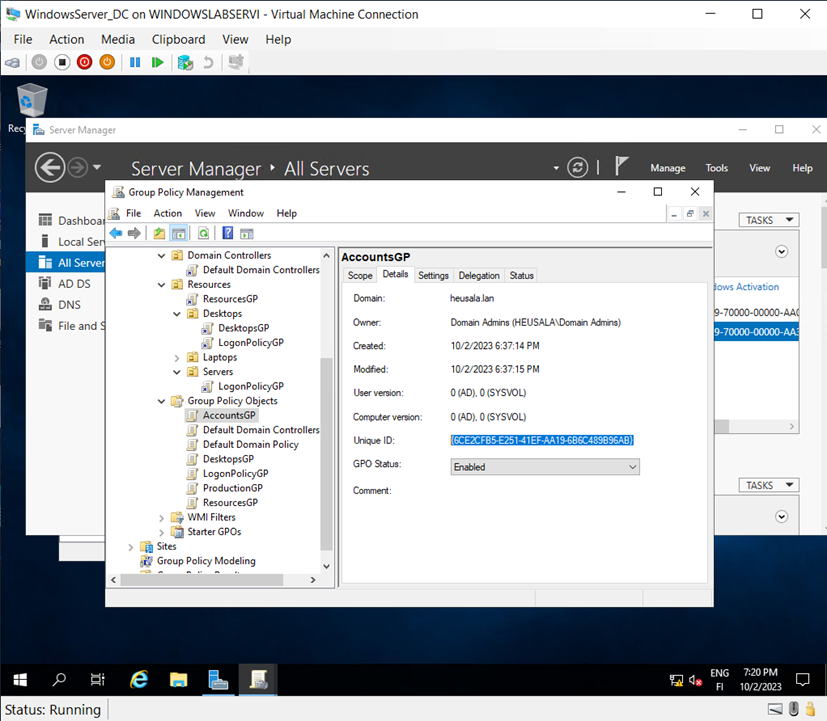Expand the Laptops organizational unit
827x721 pixels.
(x=176, y=357)
